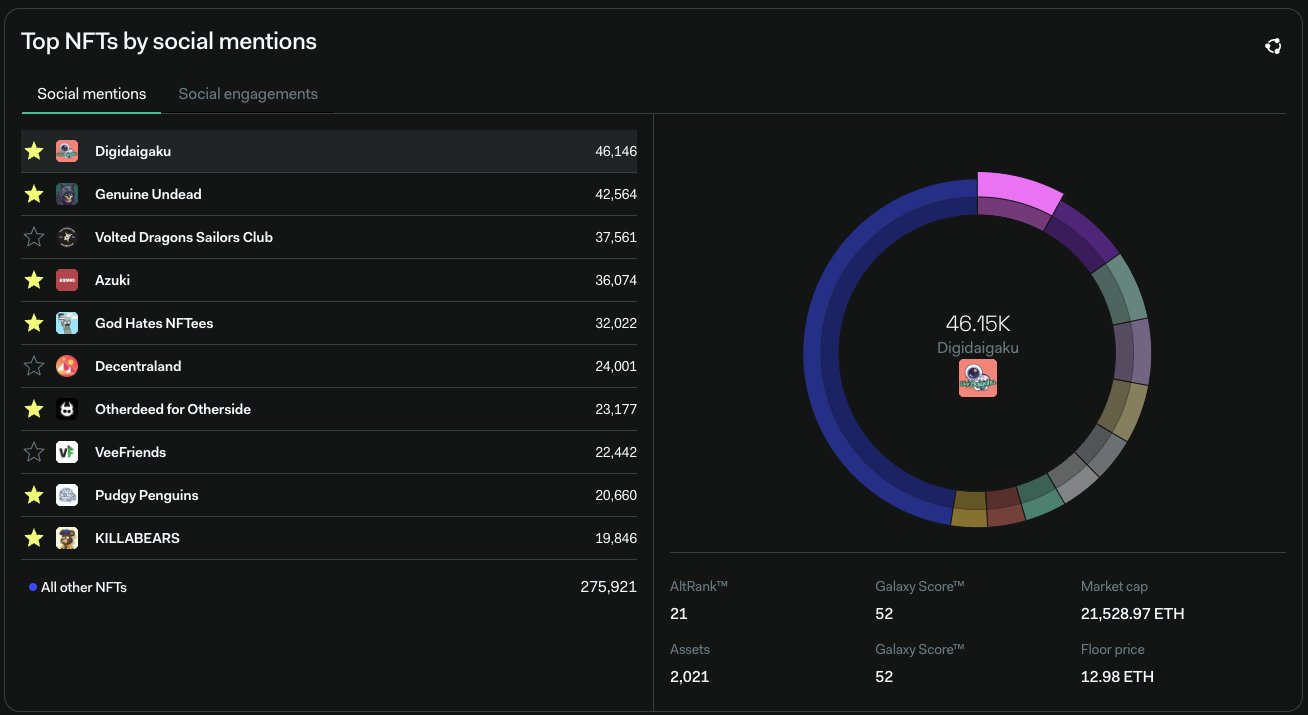
Task: Click the dark red chart segment at bottom
Action: coord(1005,508)
